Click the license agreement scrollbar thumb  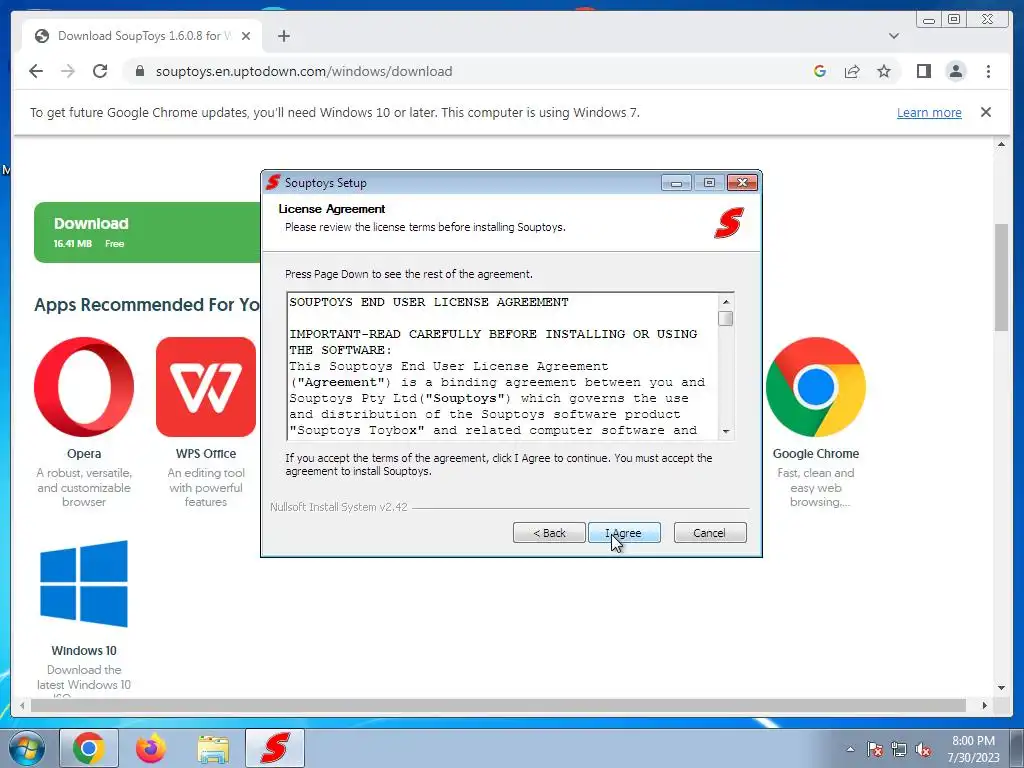pos(726,319)
